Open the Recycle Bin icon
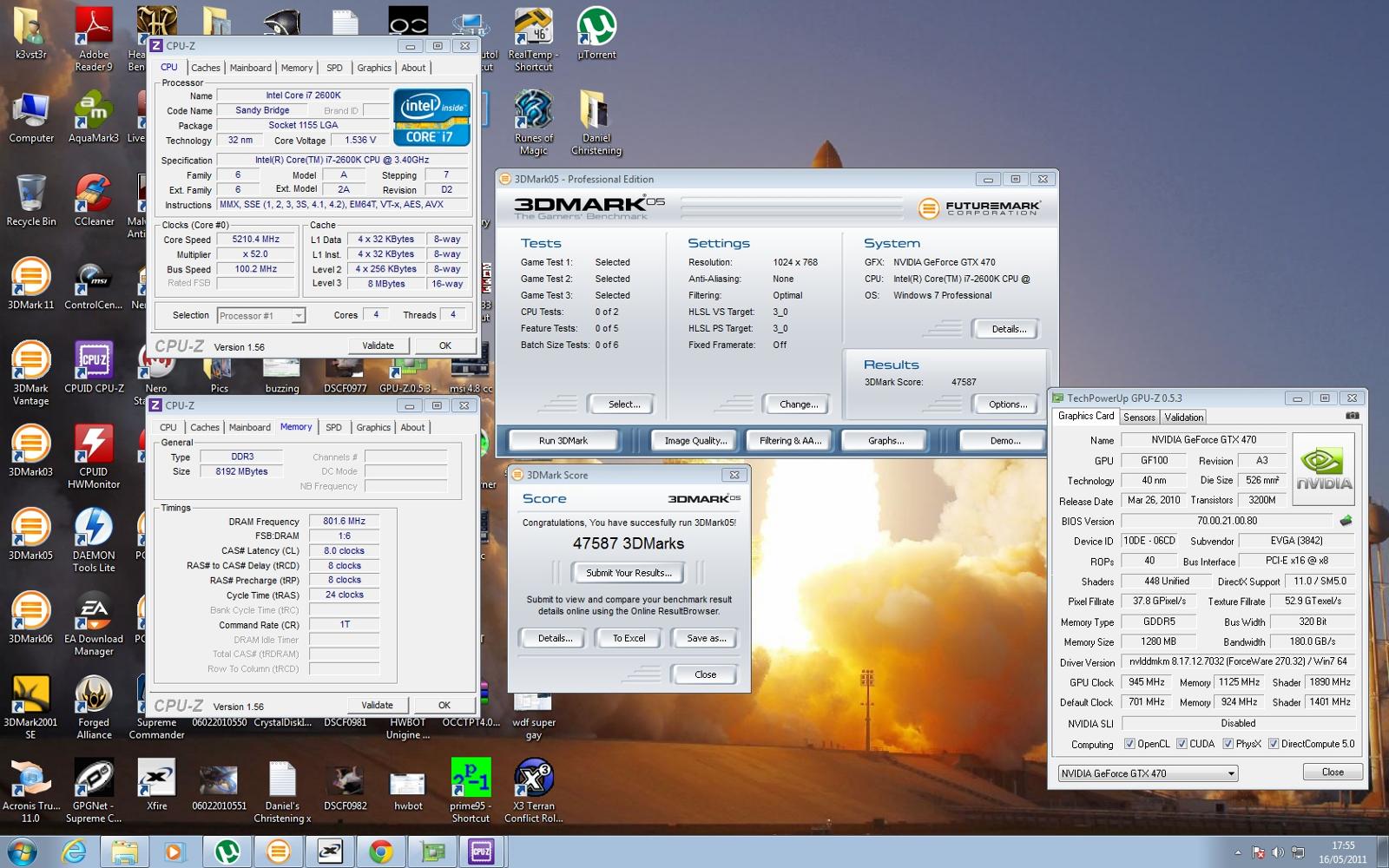The width and height of the screenshot is (1389, 868). click(31, 201)
